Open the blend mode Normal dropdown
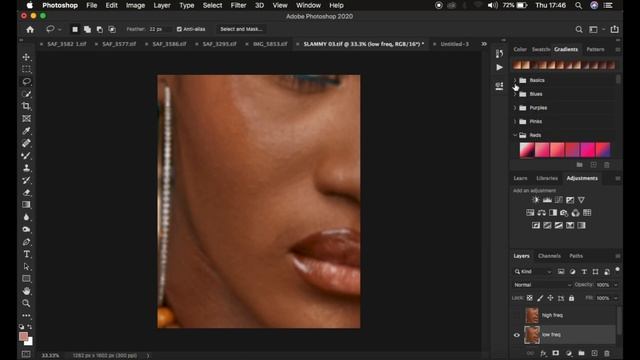Image resolution: width=640 pixels, height=360 pixels. (542, 285)
